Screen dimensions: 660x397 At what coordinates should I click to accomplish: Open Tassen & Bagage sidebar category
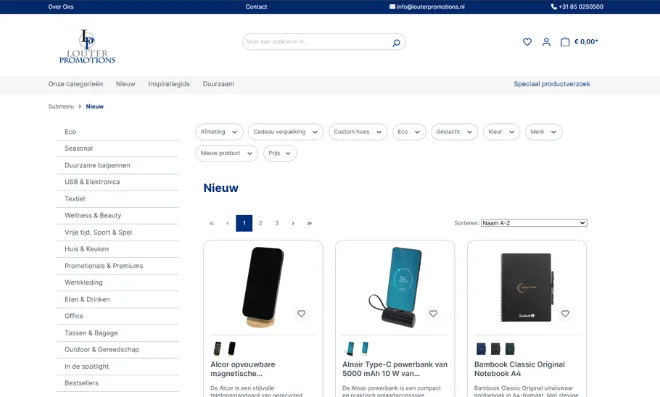[x=117, y=333]
